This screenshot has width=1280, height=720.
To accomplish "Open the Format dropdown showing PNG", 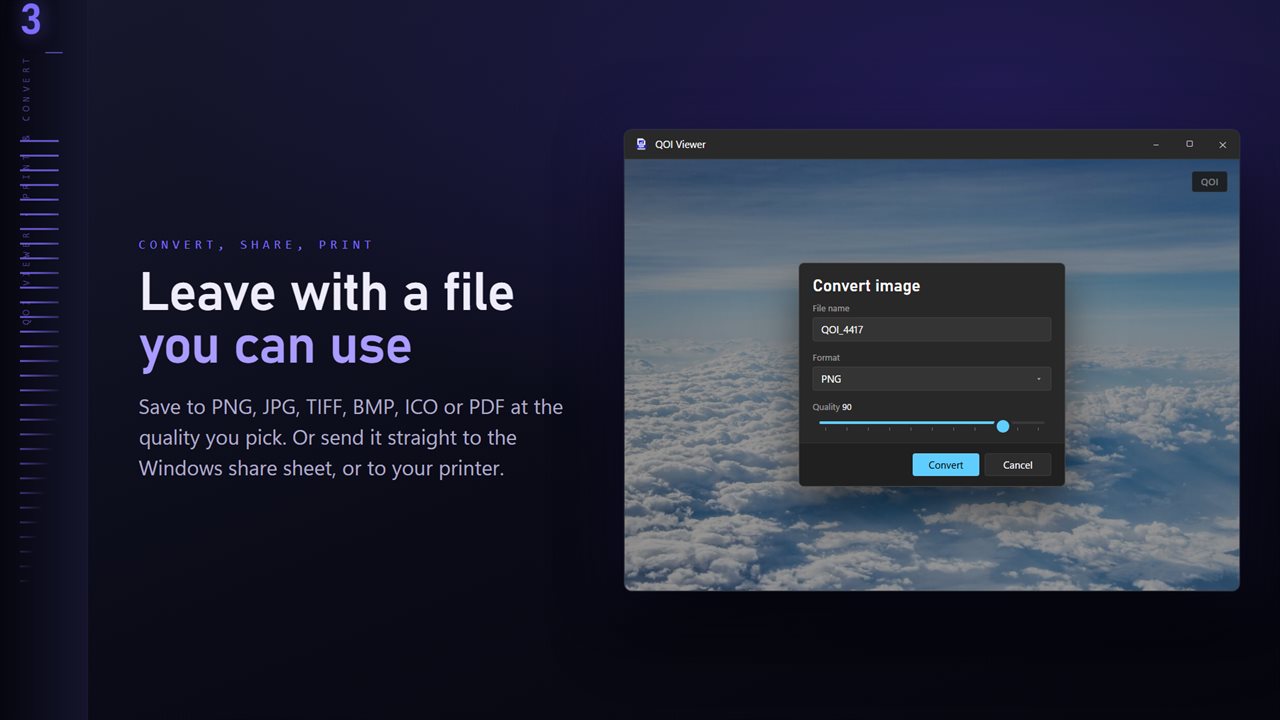I will point(931,379).
